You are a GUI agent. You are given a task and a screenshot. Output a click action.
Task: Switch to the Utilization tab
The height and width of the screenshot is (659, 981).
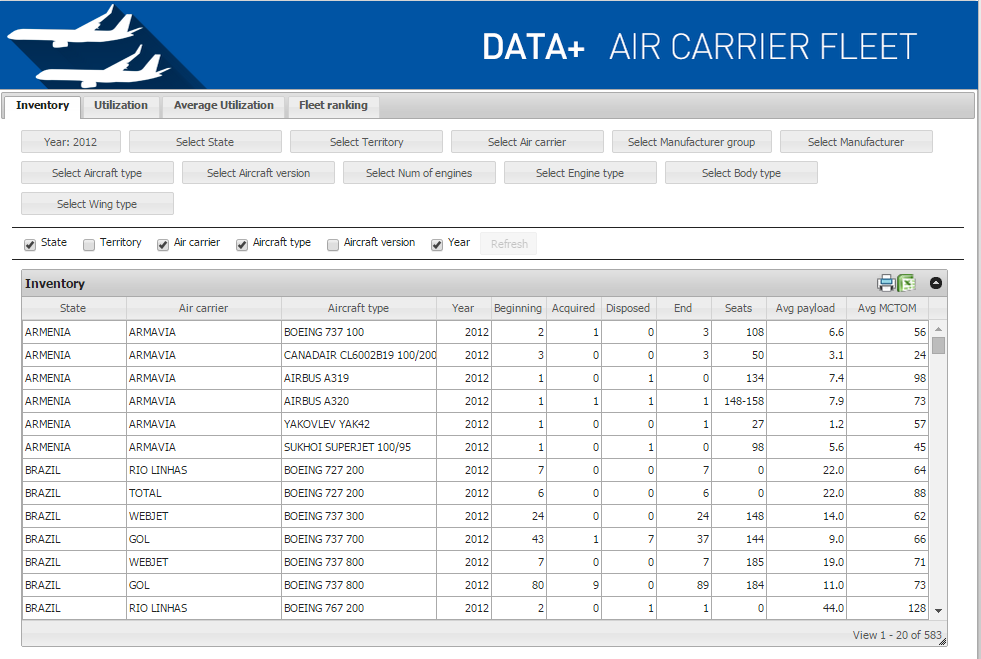click(121, 106)
